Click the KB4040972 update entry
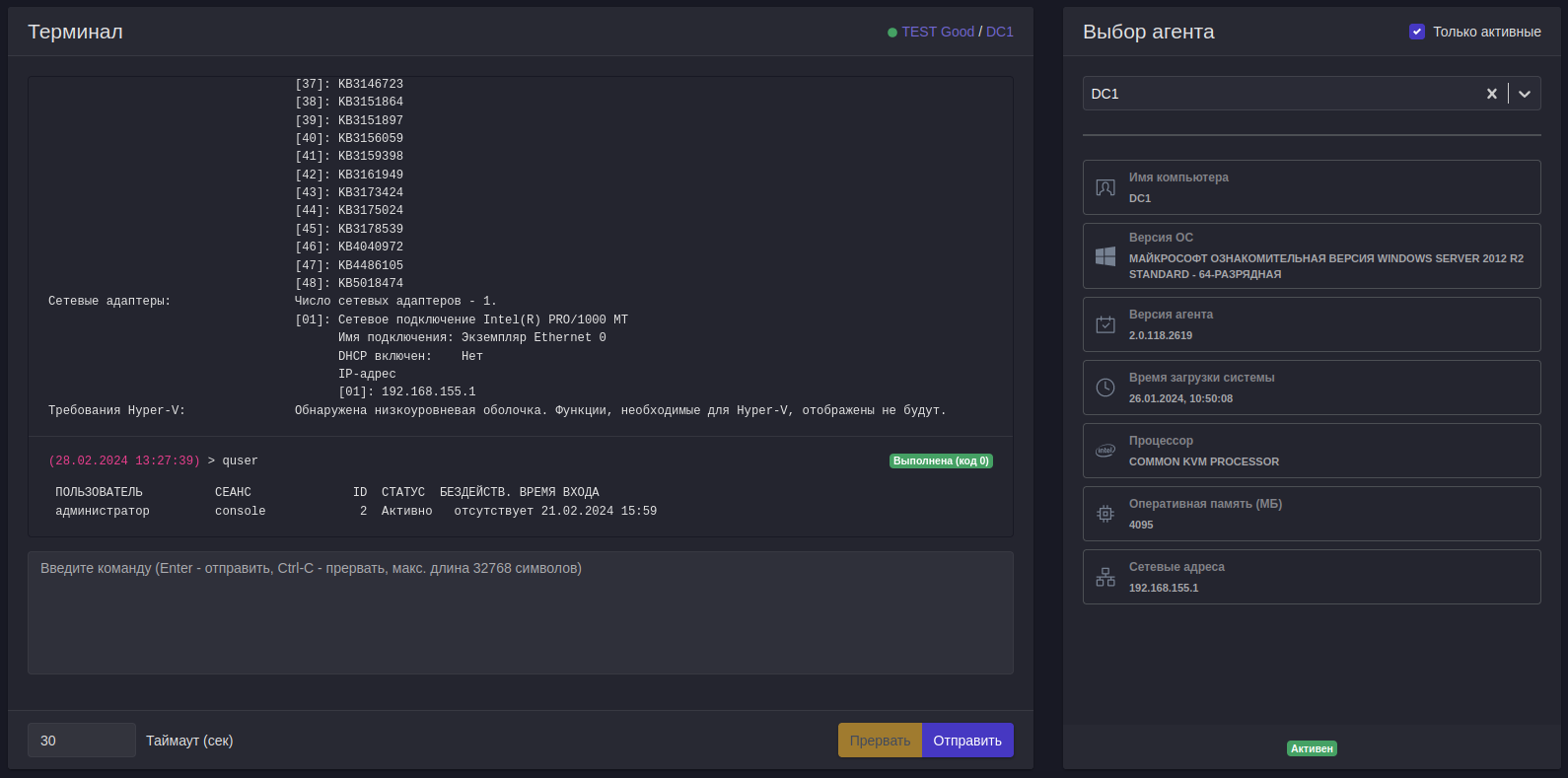This screenshot has height=778, width=1568. (x=349, y=247)
